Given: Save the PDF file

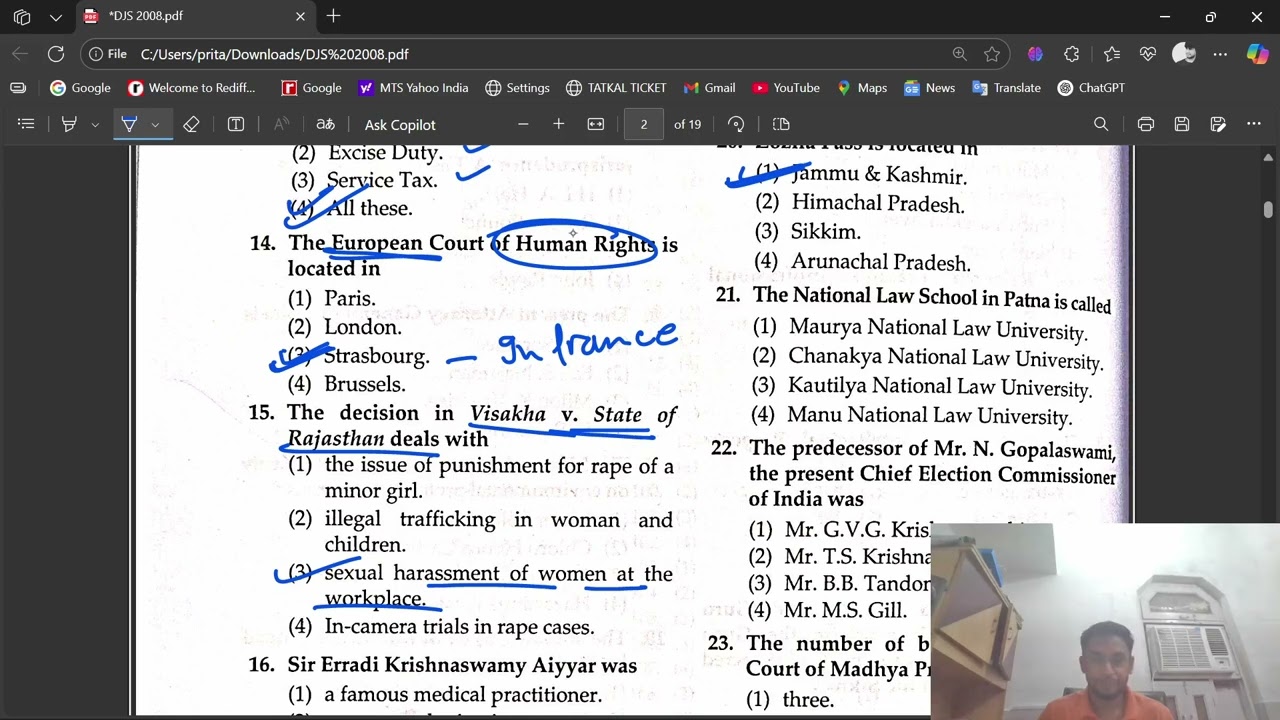Looking at the screenshot, I should click(1182, 124).
